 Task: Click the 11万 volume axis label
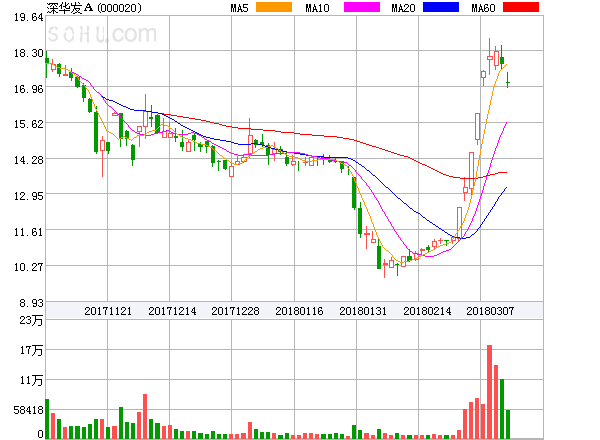pos(31,380)
